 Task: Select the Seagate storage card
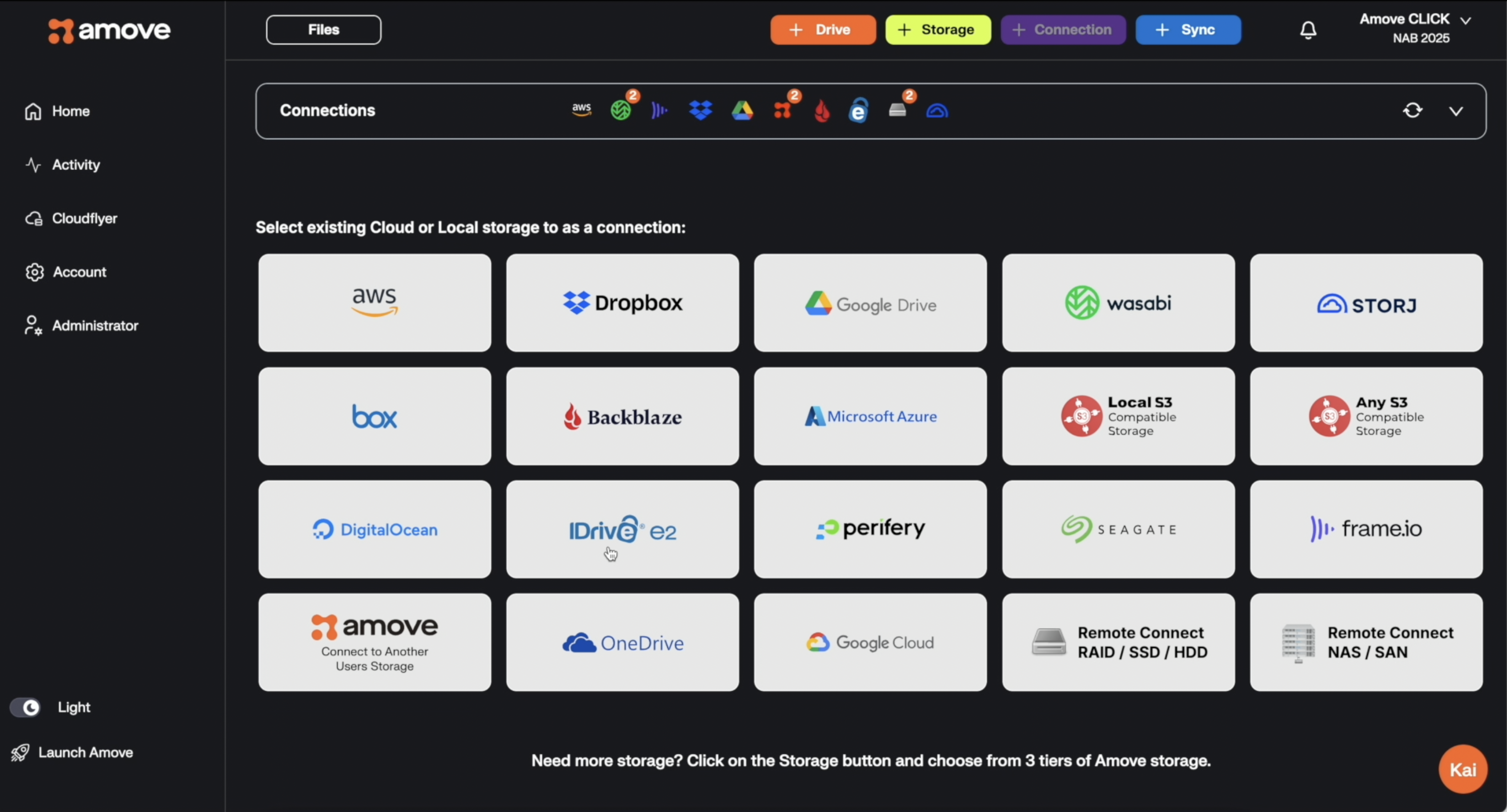pyautogui.click(x=1118, y=529)
